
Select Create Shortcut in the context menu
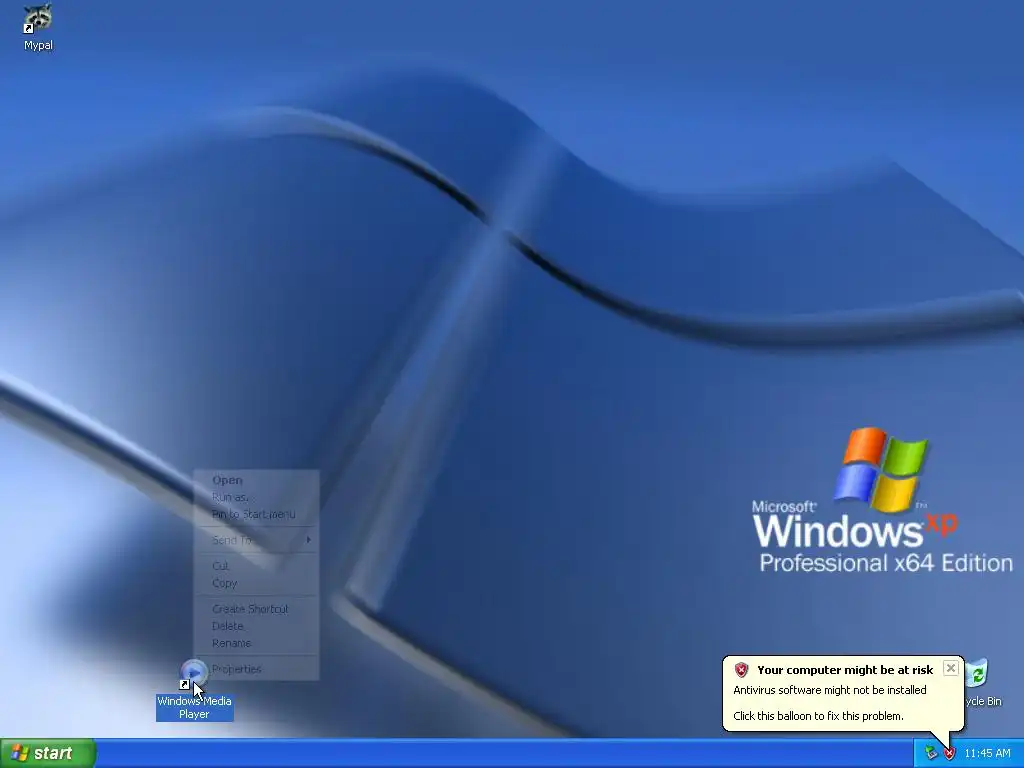(257, 609)
